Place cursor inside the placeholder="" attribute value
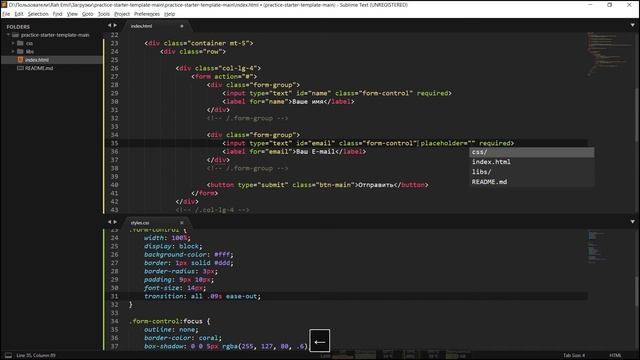The height and width of the screenshot is (360, 640). (x=471, y=143)
